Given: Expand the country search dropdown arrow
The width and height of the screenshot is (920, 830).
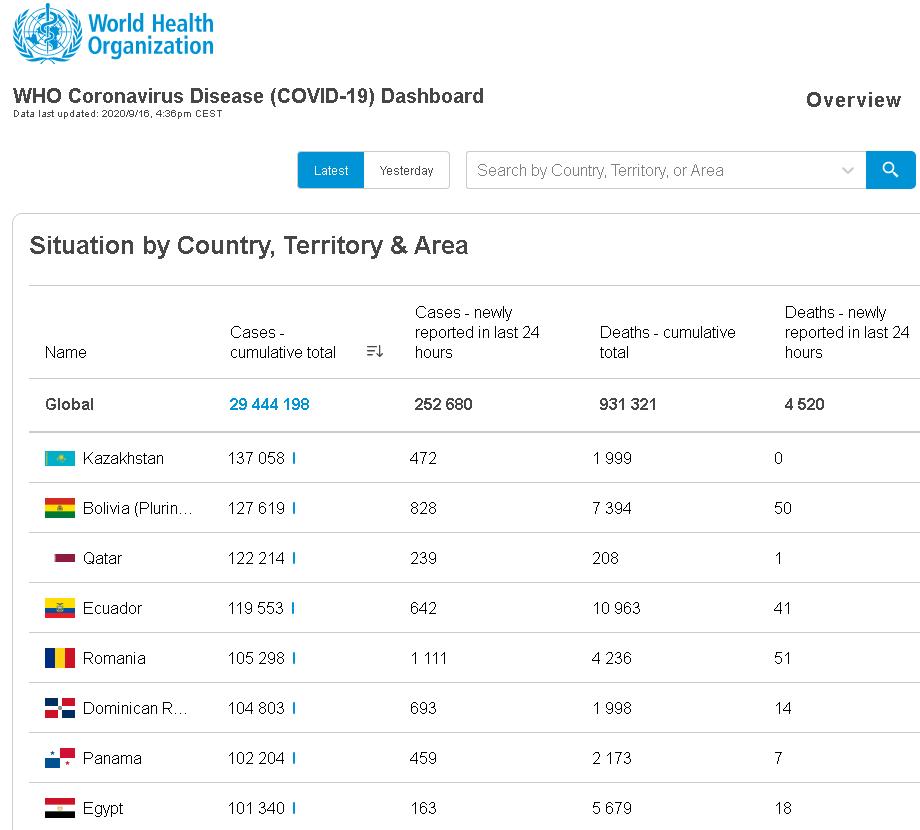Looking at the screenshot, I should 848,170.
